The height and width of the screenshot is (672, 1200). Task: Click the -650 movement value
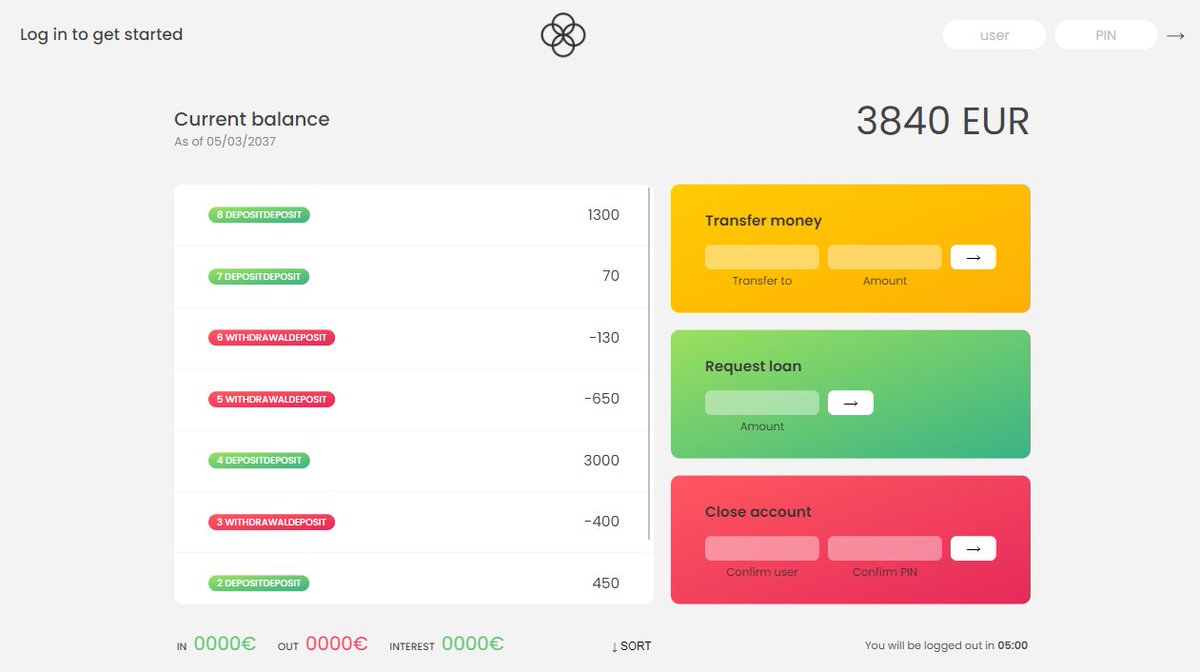[602, 399]
